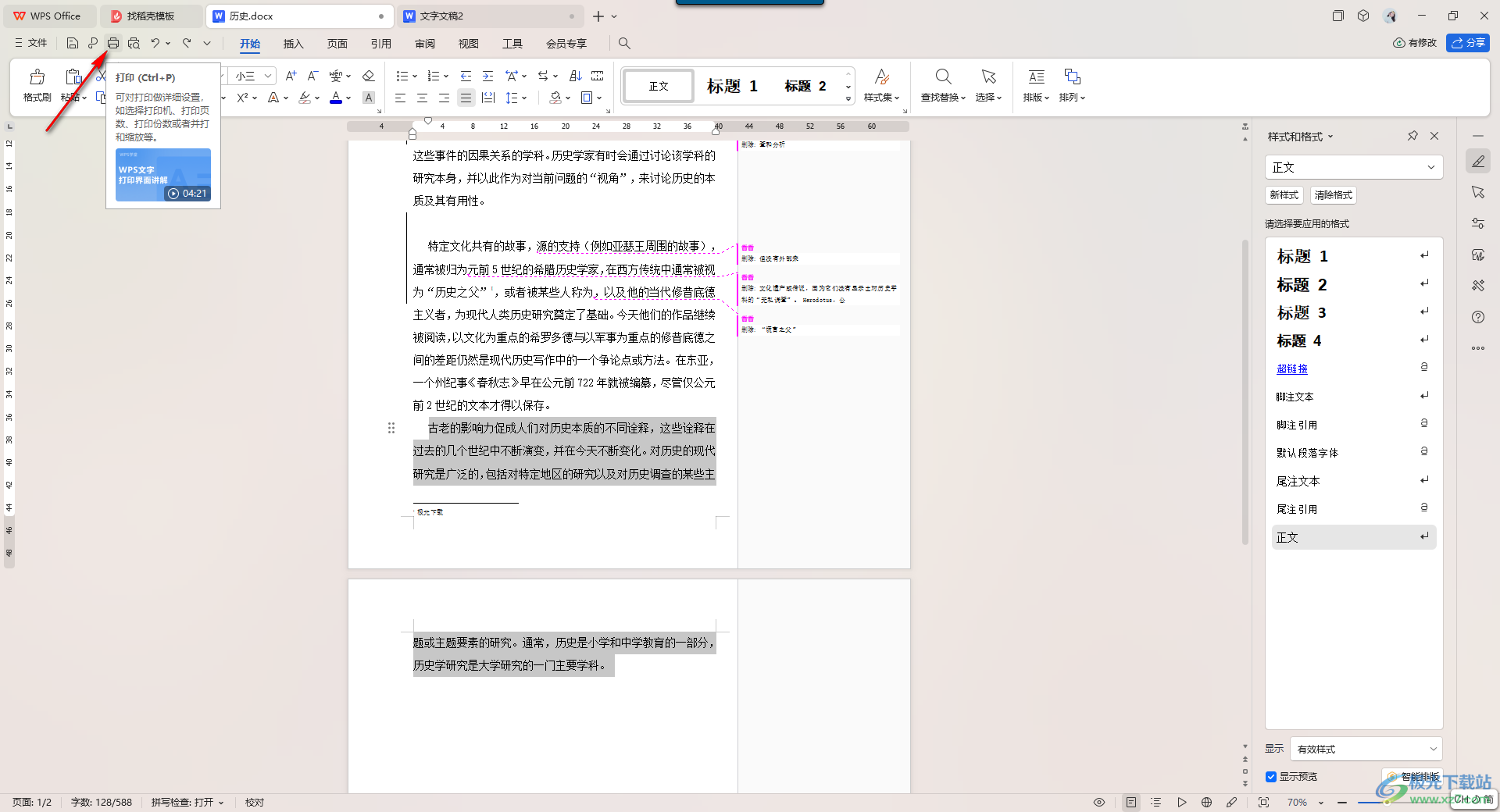
Task: Increase font size with A+ icon
Action: pos(291,76)
